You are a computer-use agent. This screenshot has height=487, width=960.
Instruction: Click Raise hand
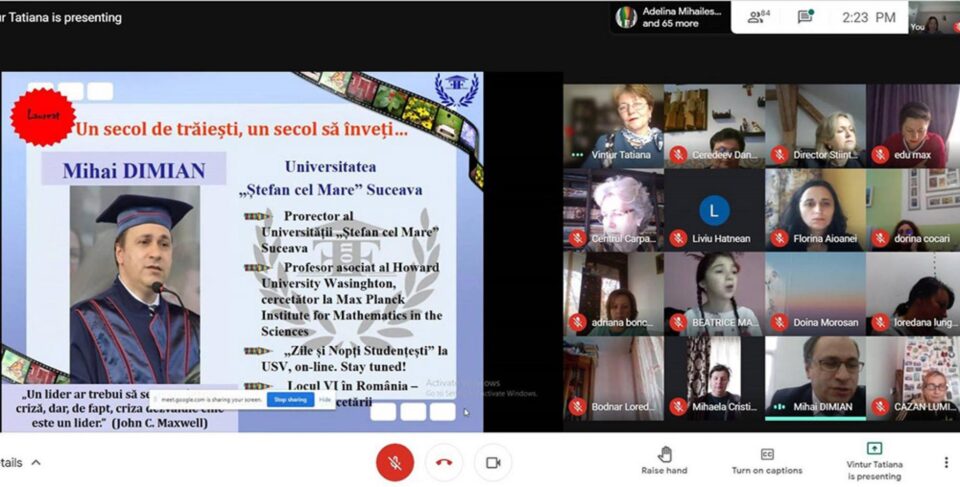(x=664, y=461)
